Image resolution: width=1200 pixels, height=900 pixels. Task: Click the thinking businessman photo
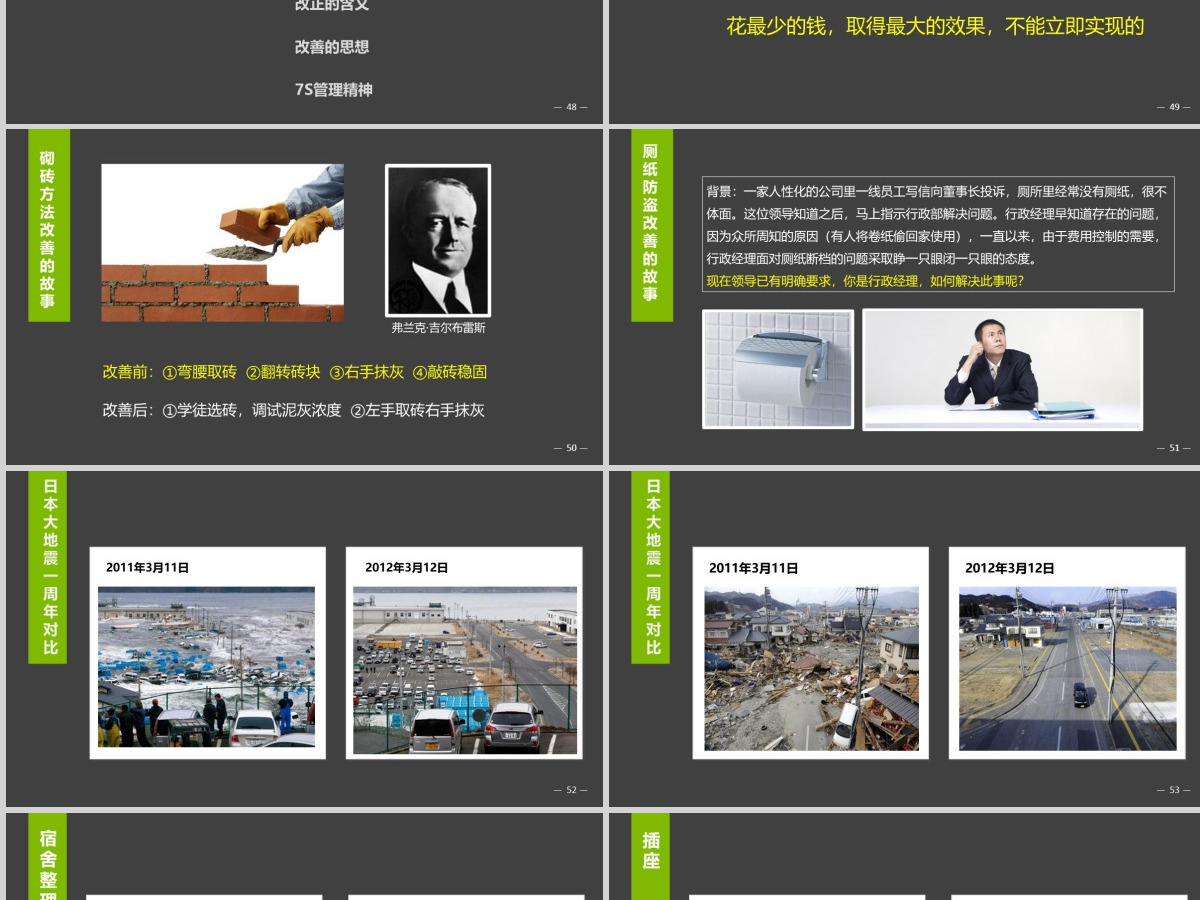(x=1003, y=369)
